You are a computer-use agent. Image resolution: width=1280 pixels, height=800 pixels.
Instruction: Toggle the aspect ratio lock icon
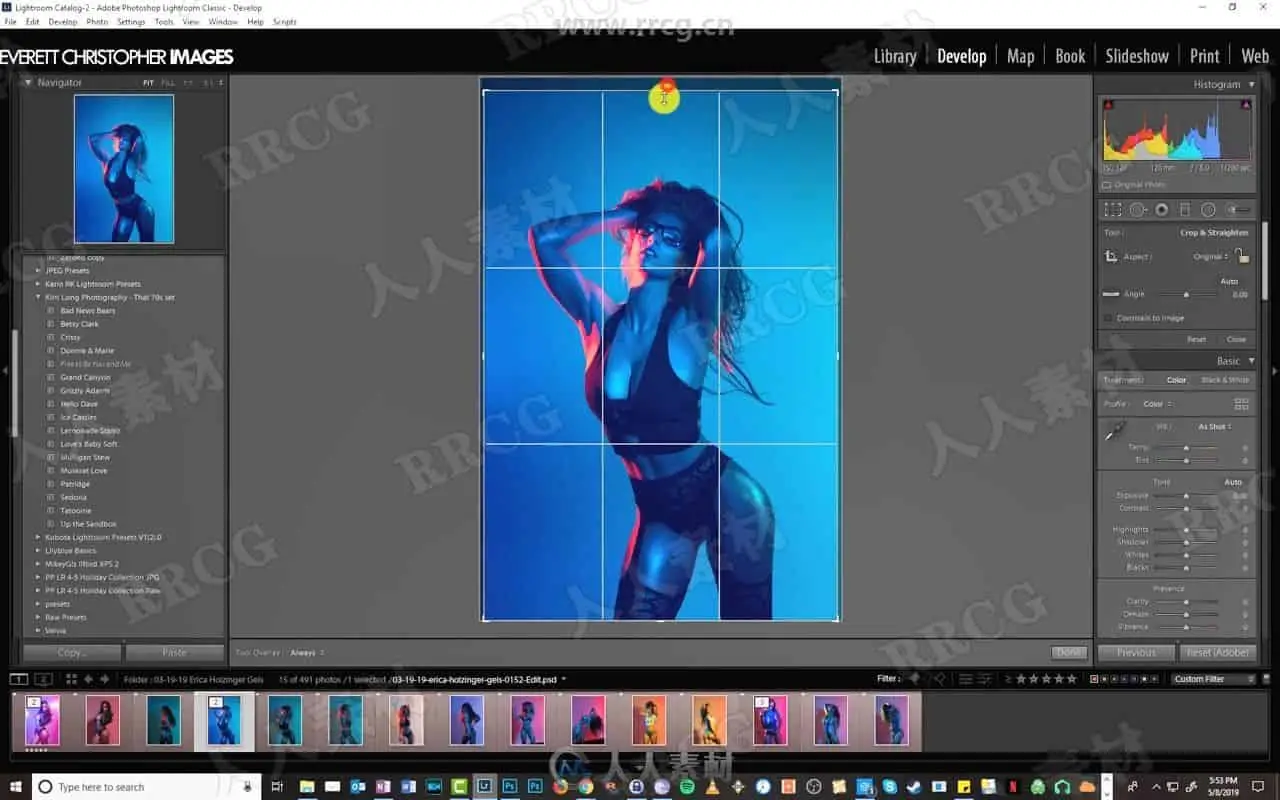click(1241, 256)
